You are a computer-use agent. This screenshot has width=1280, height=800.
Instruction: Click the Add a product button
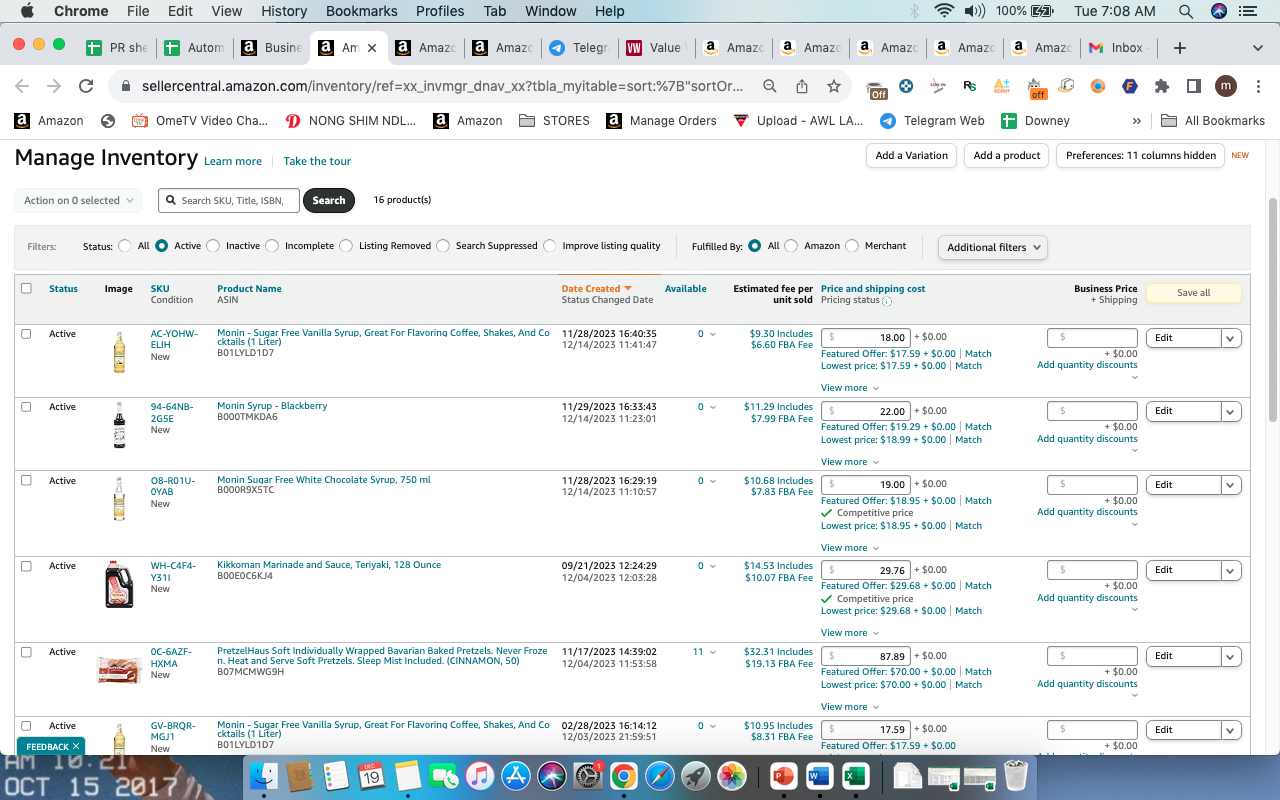pos(1007,156)
